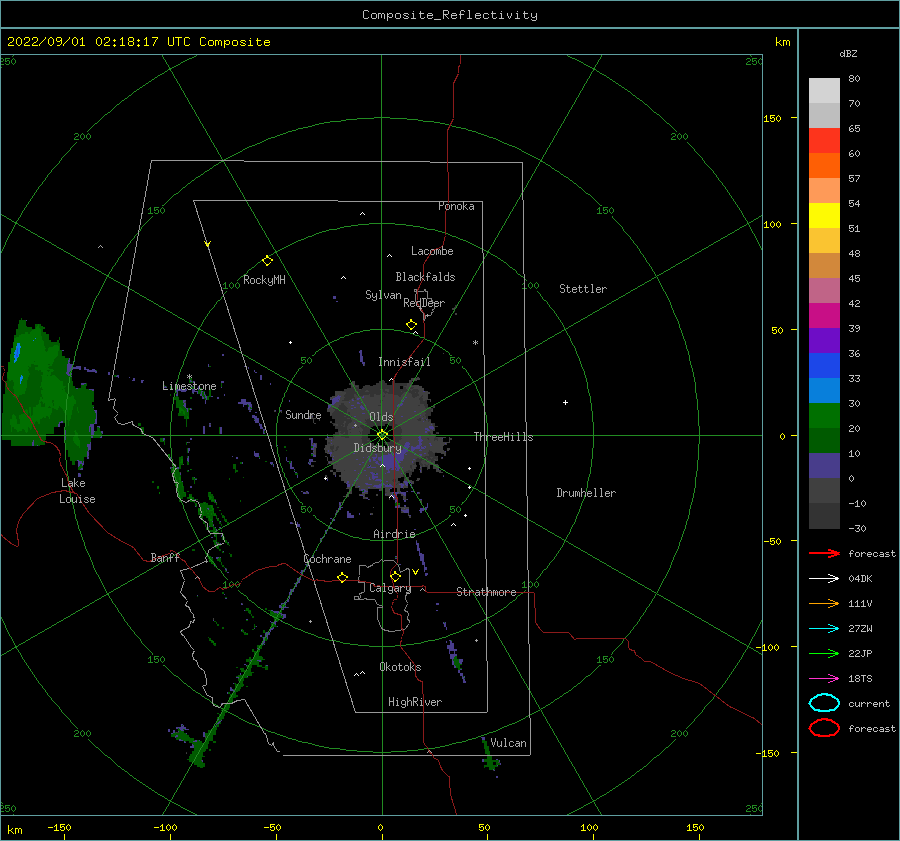
Task: Click the Lacombe town label
Action: (x=432, y=251)
